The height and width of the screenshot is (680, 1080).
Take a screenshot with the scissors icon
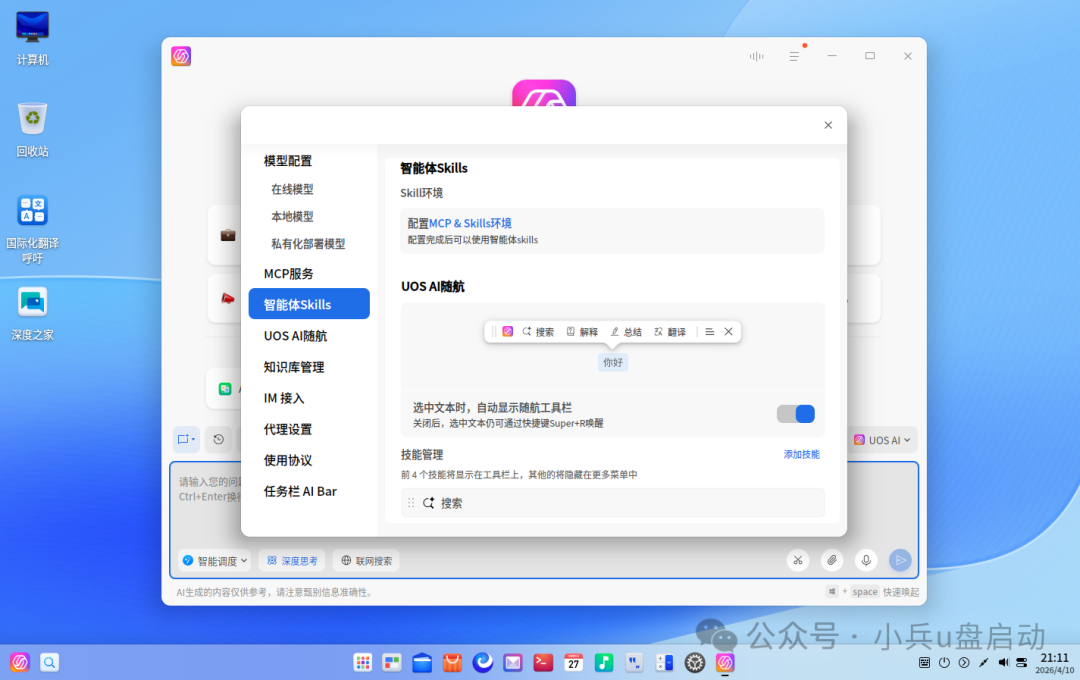(x=798, y=560)
